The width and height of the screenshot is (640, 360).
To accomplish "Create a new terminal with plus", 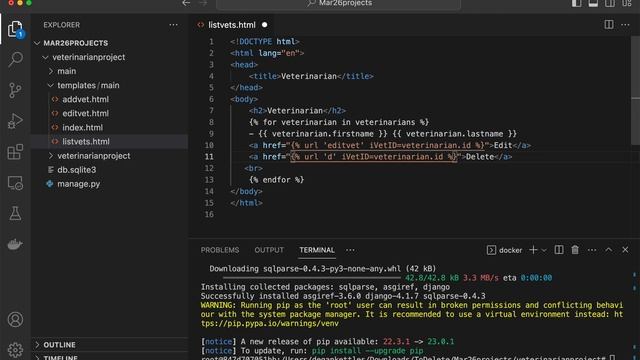I will [533, 250].
